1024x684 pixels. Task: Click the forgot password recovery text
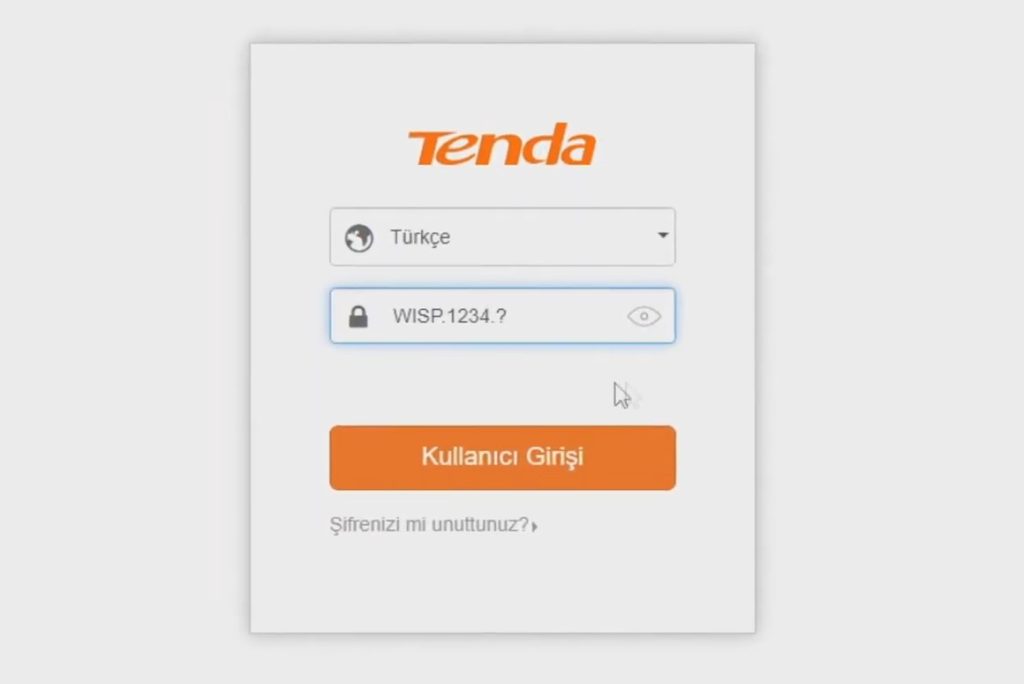point(429,525)
